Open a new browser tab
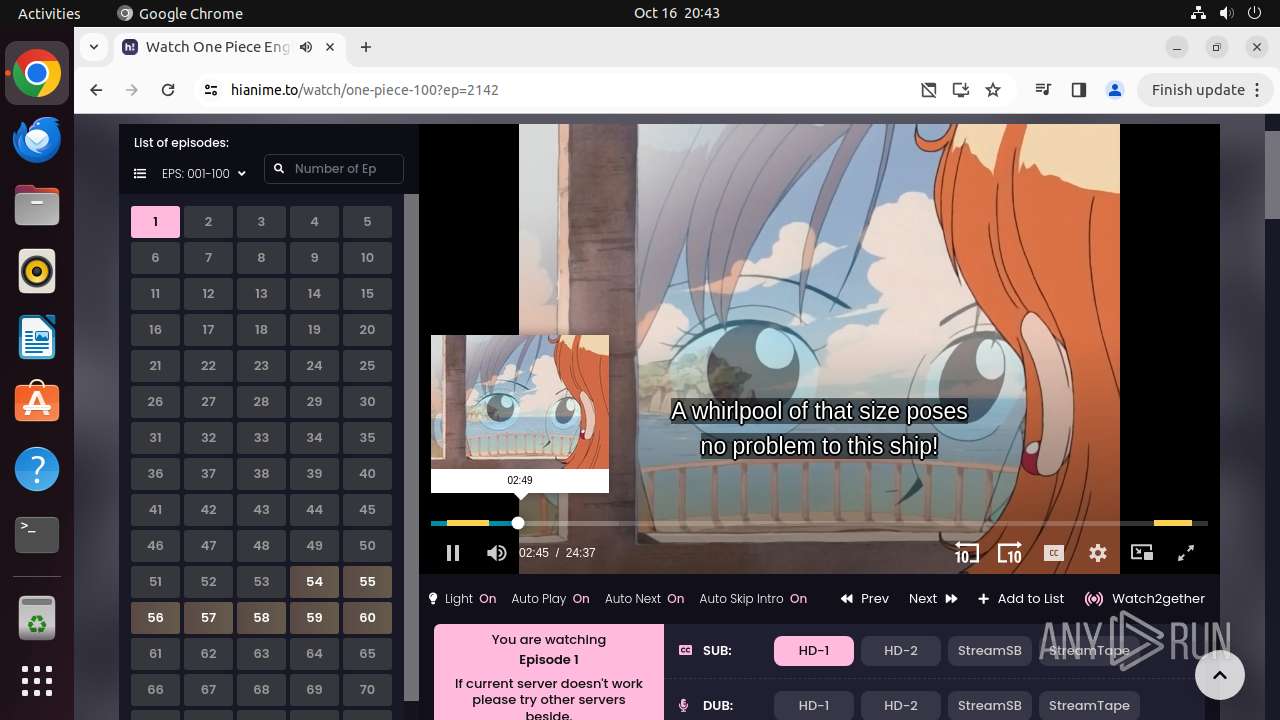The image size is (1280, 720). pos(366,47)
